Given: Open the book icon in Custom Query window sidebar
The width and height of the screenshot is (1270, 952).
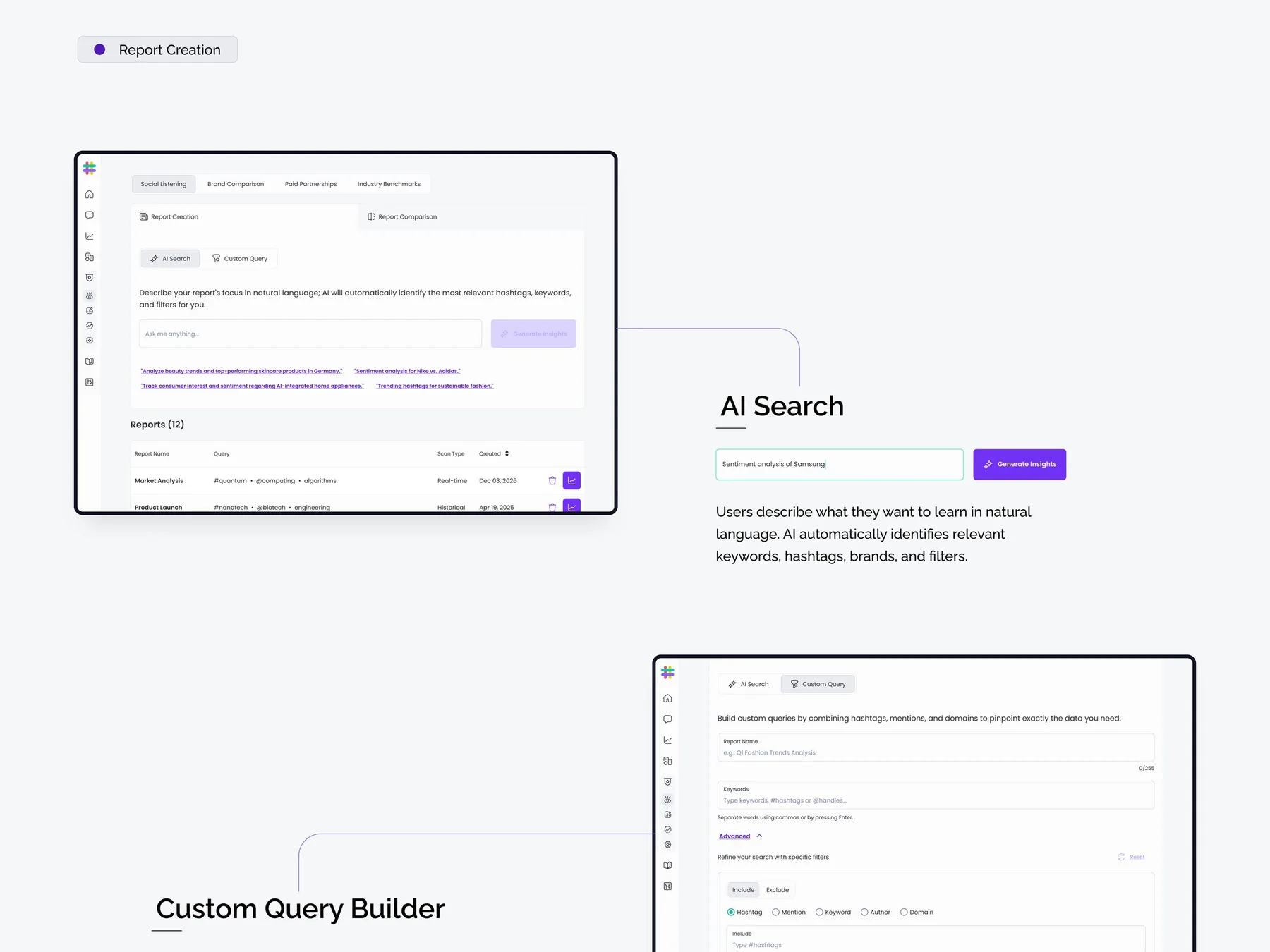Looking at the screenshot, I should pyautogui.click(x=667, y=865).
